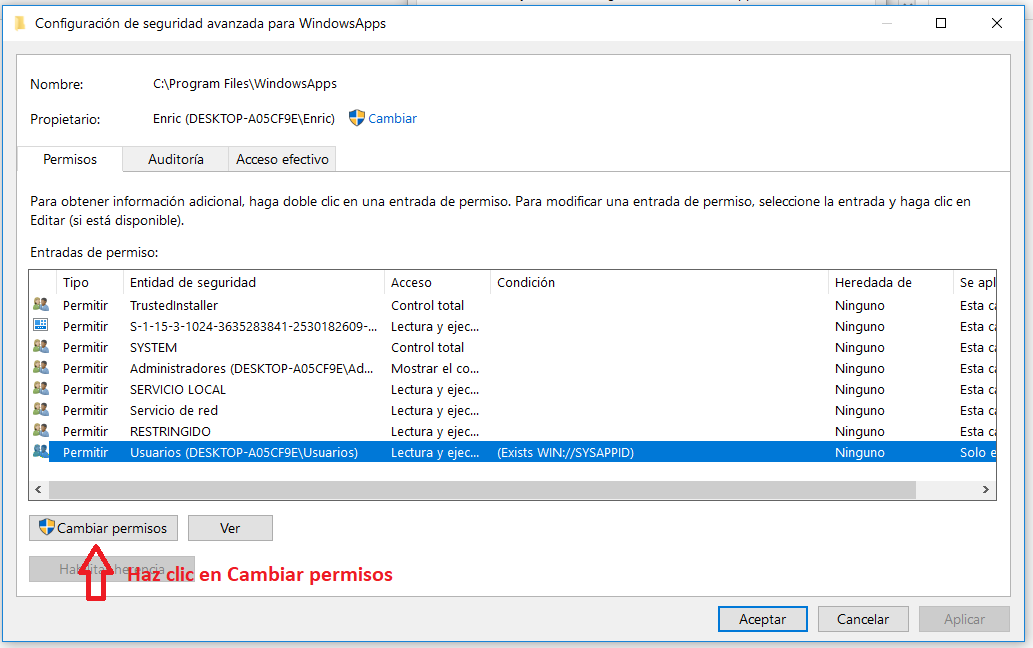Open the Auditoría tab
The width and height of the screenshot is (1033, 648).
pyautogui.click(x=176, y=159)
